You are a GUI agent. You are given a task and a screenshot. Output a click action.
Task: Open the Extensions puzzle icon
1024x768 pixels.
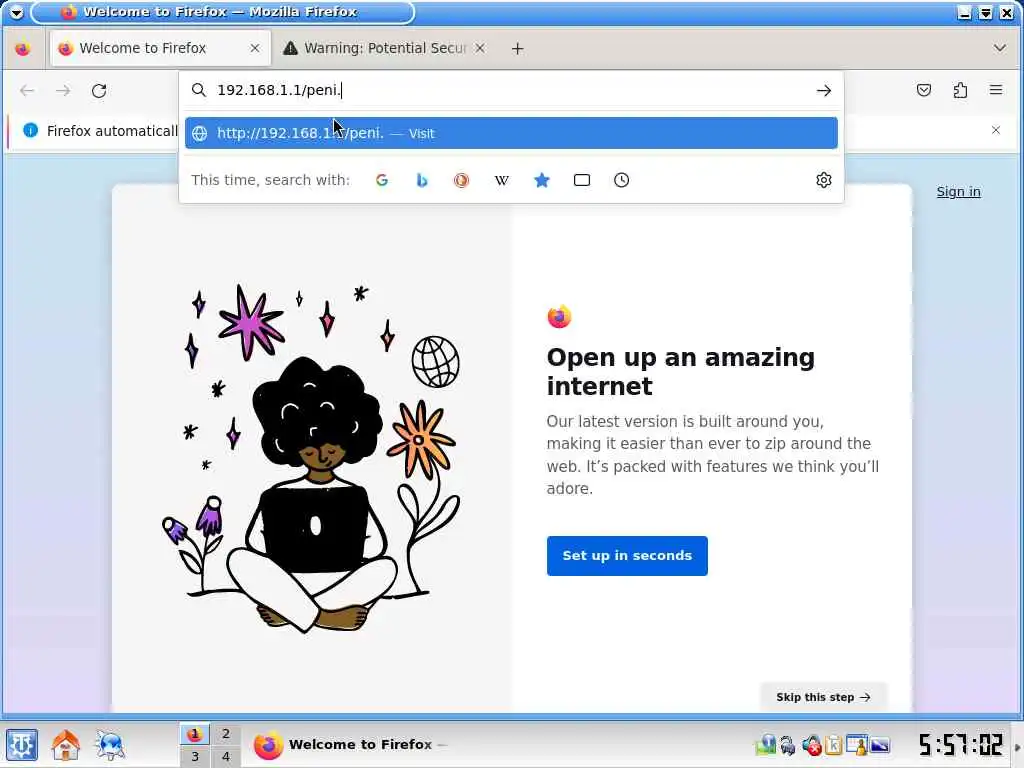point(960,90)
